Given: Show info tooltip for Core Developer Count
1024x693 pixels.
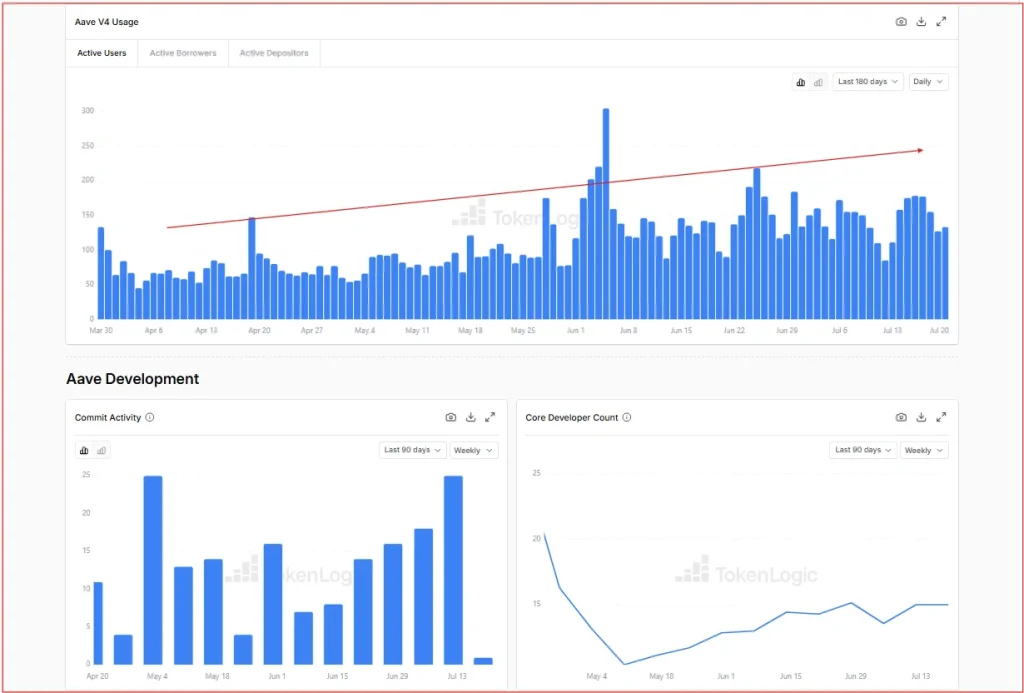Looking at the screenshot, I should pos(627,417).
